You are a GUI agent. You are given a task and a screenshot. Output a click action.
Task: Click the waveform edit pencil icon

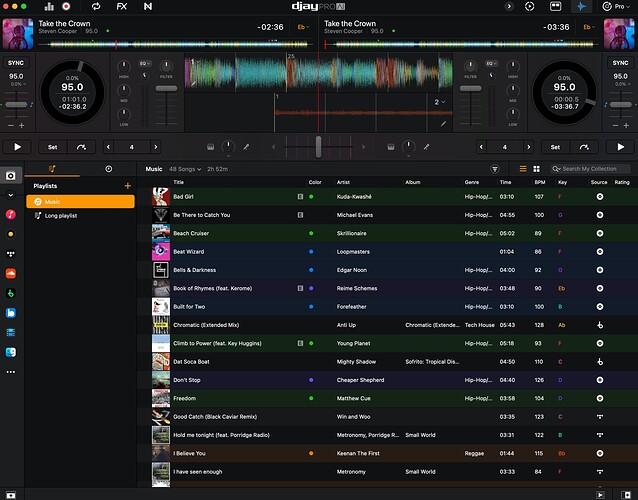click(x=443, y=123)
